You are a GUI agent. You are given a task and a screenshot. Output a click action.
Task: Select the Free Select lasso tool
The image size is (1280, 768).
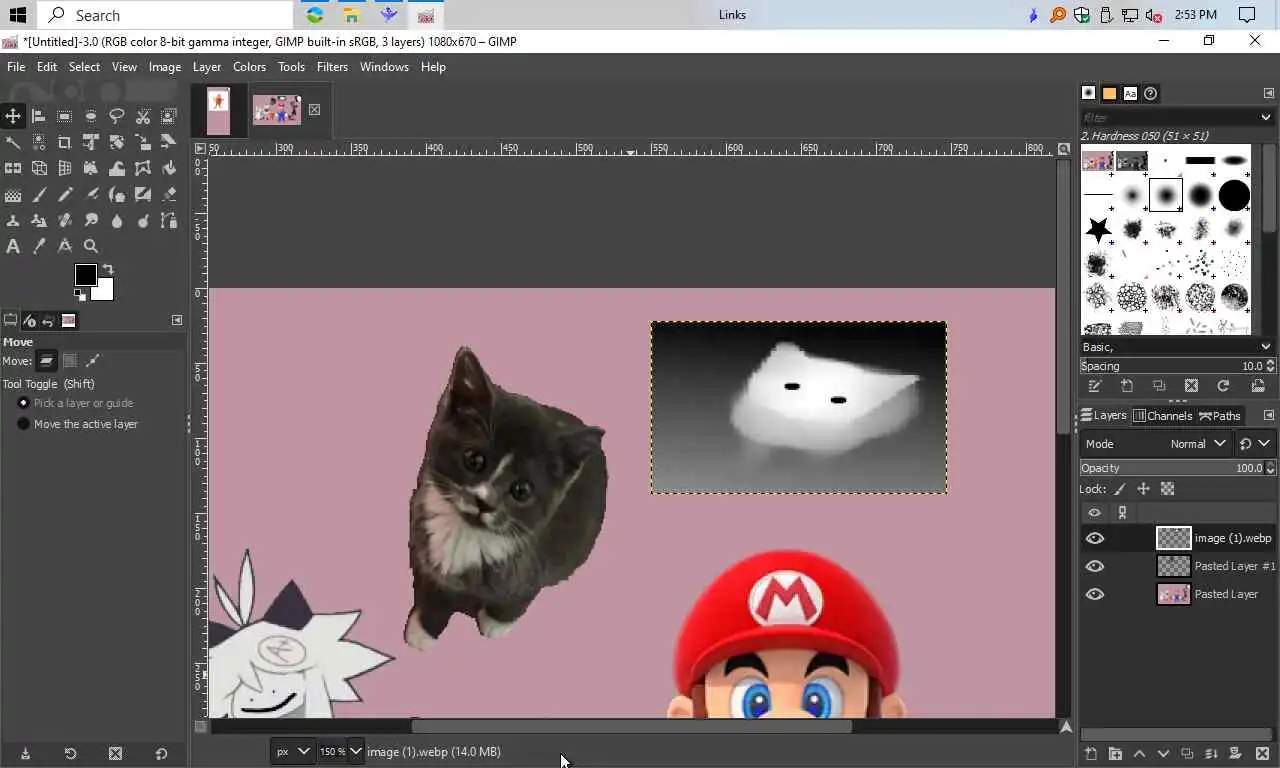[117, 116]
